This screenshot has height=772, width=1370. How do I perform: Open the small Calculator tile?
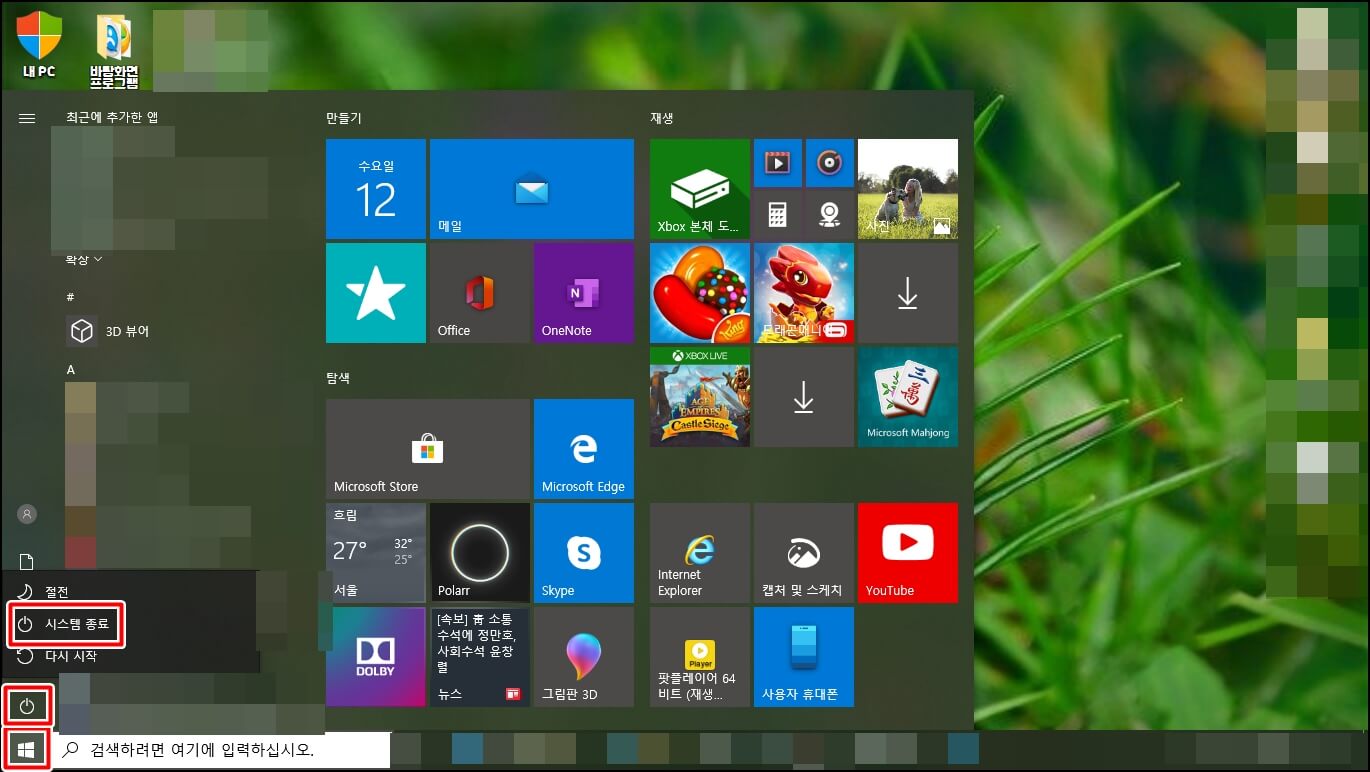777,214
